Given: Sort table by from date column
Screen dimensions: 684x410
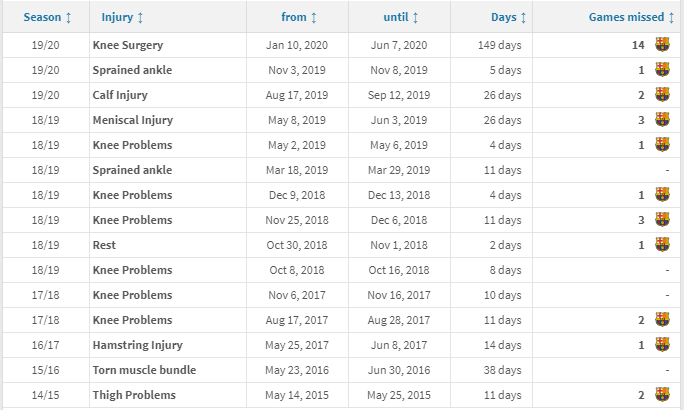Looking at the screenshot, I should tap(299, 17).
